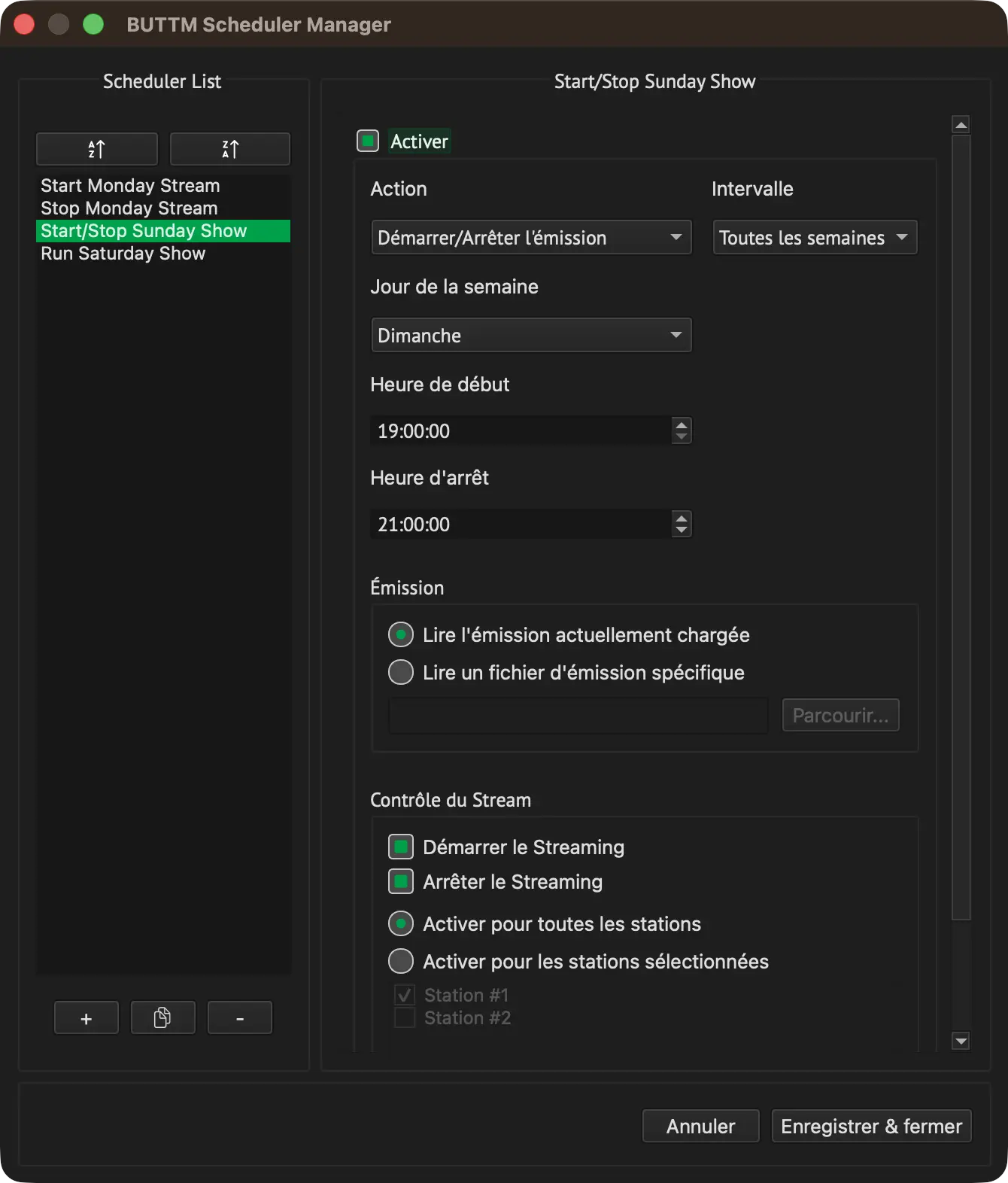Toggle the Station #2 checkbox

(405, 1017)
